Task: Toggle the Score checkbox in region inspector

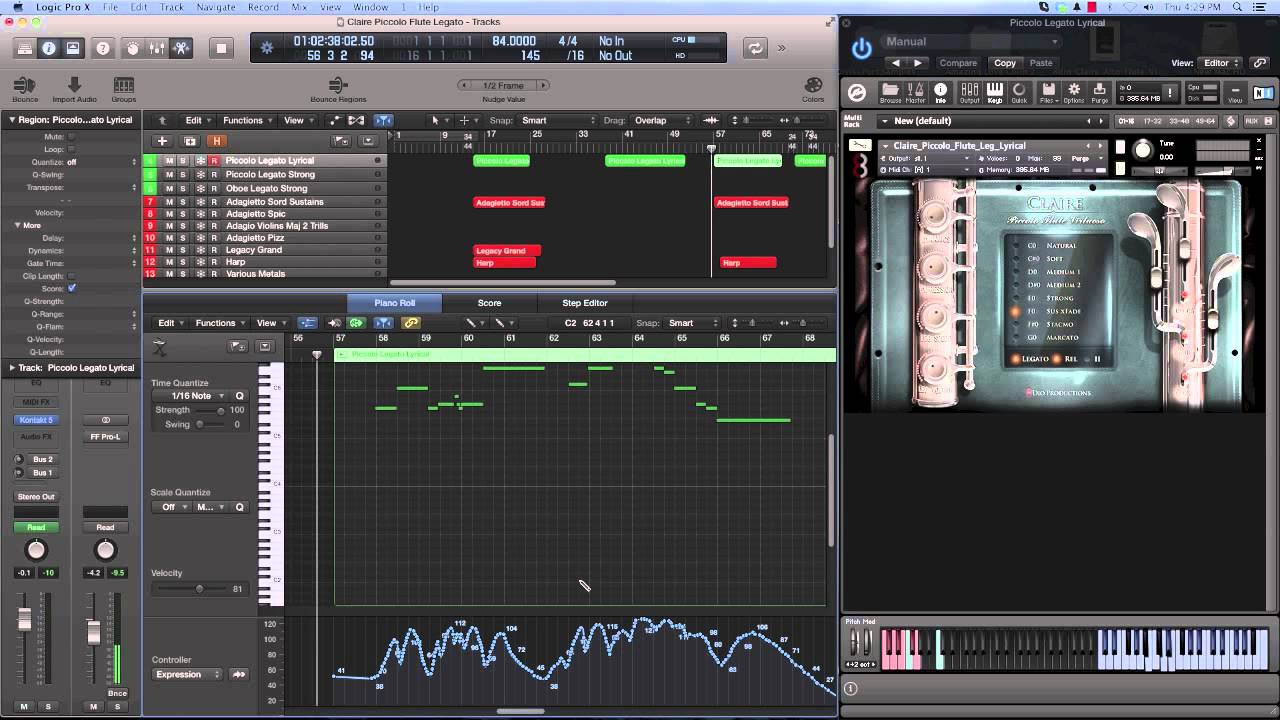Action: click(x=71, y=288)
